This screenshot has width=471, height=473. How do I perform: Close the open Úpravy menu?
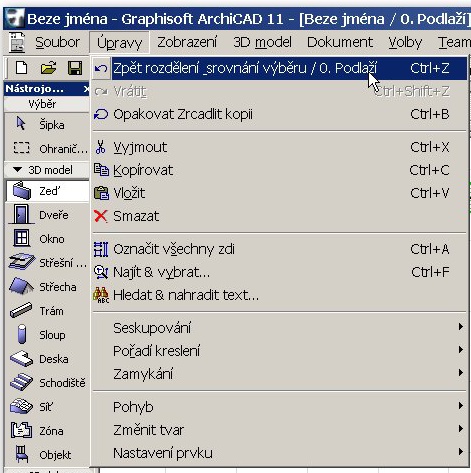click(x=119, y=43)
